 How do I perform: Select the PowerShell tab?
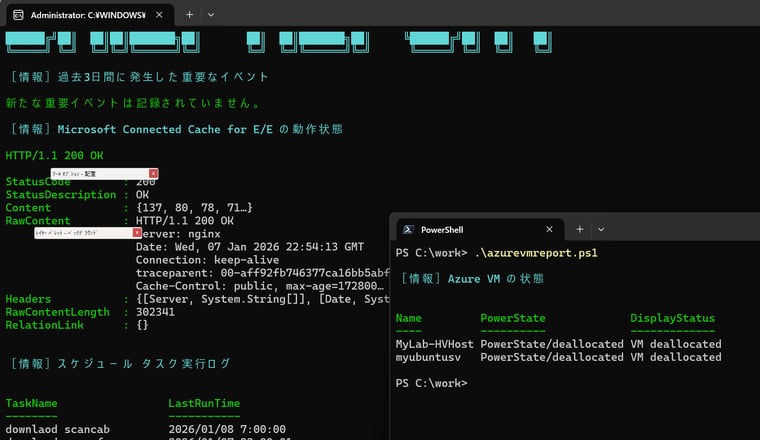[480, 230]
